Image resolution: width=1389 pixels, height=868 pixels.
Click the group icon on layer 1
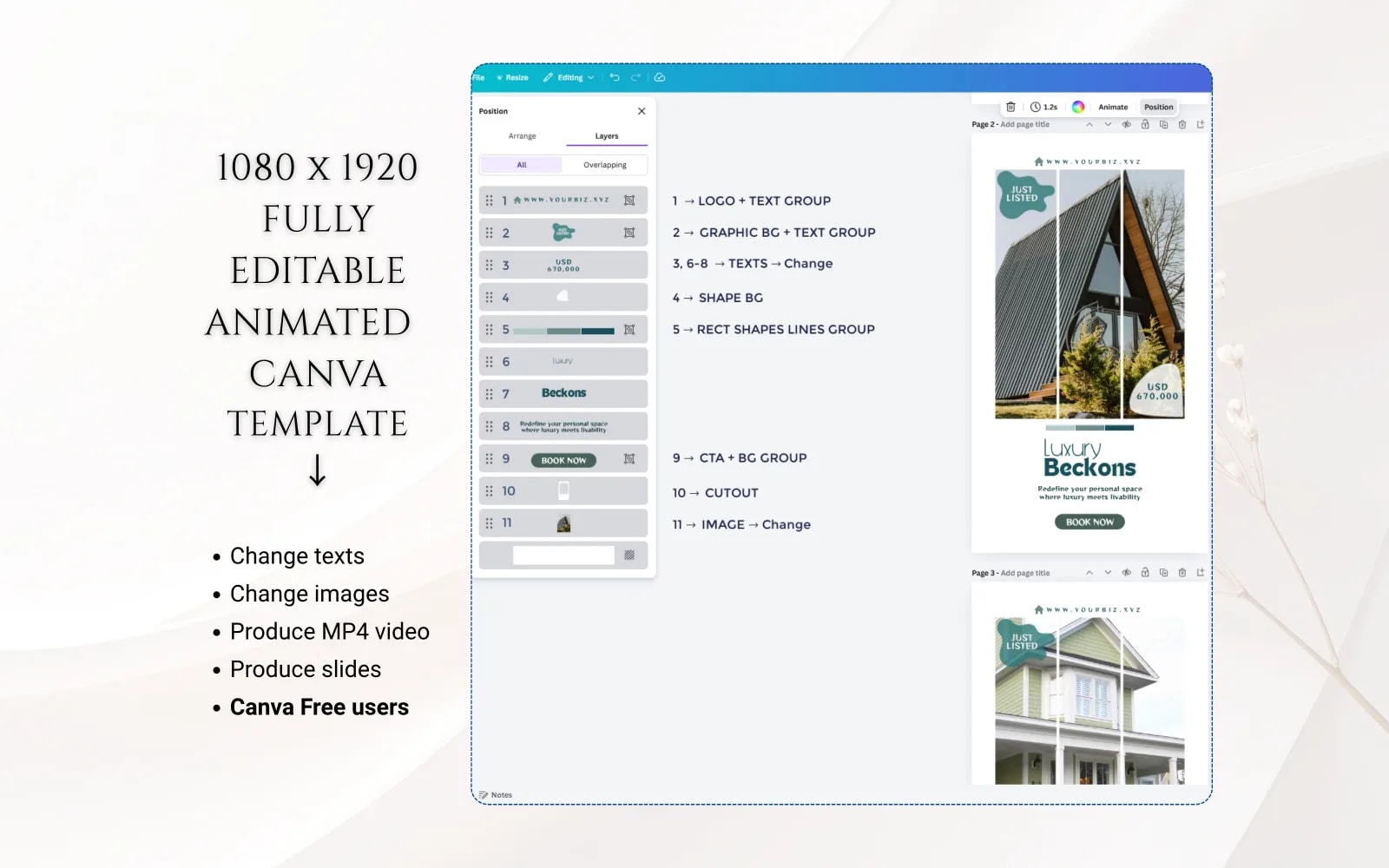(629, 201)
